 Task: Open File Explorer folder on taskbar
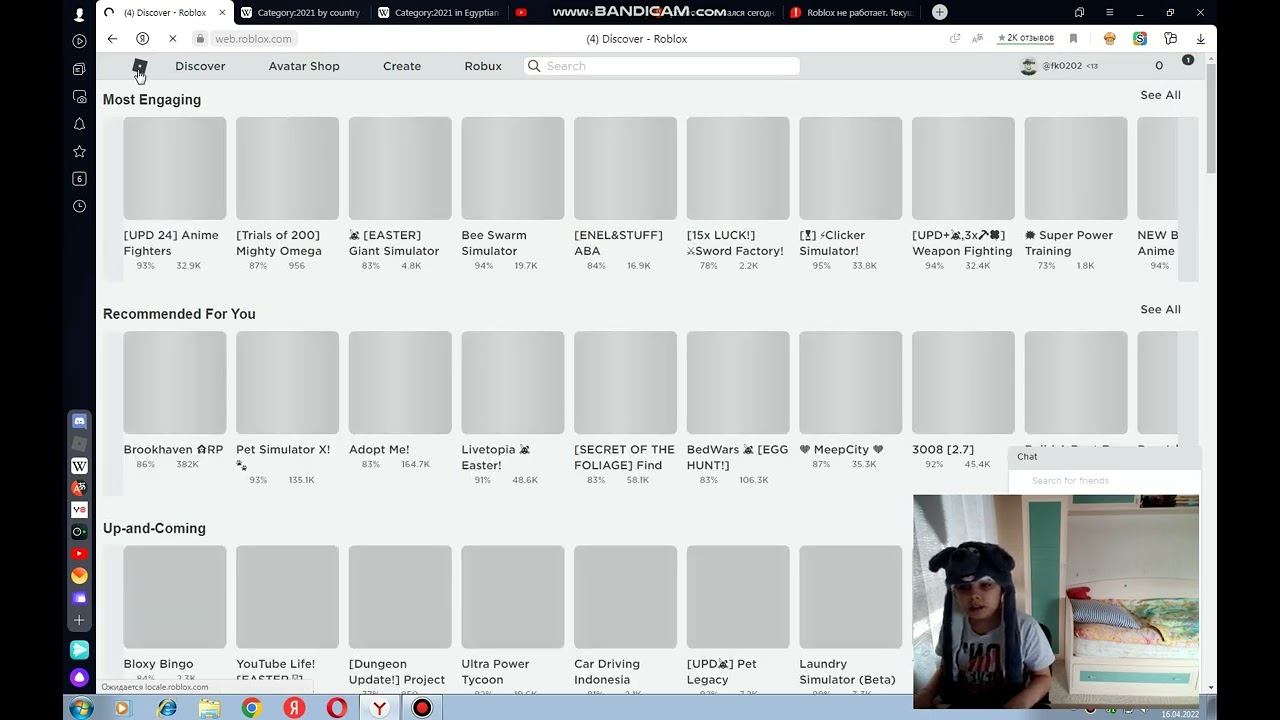tap(209, 708)
